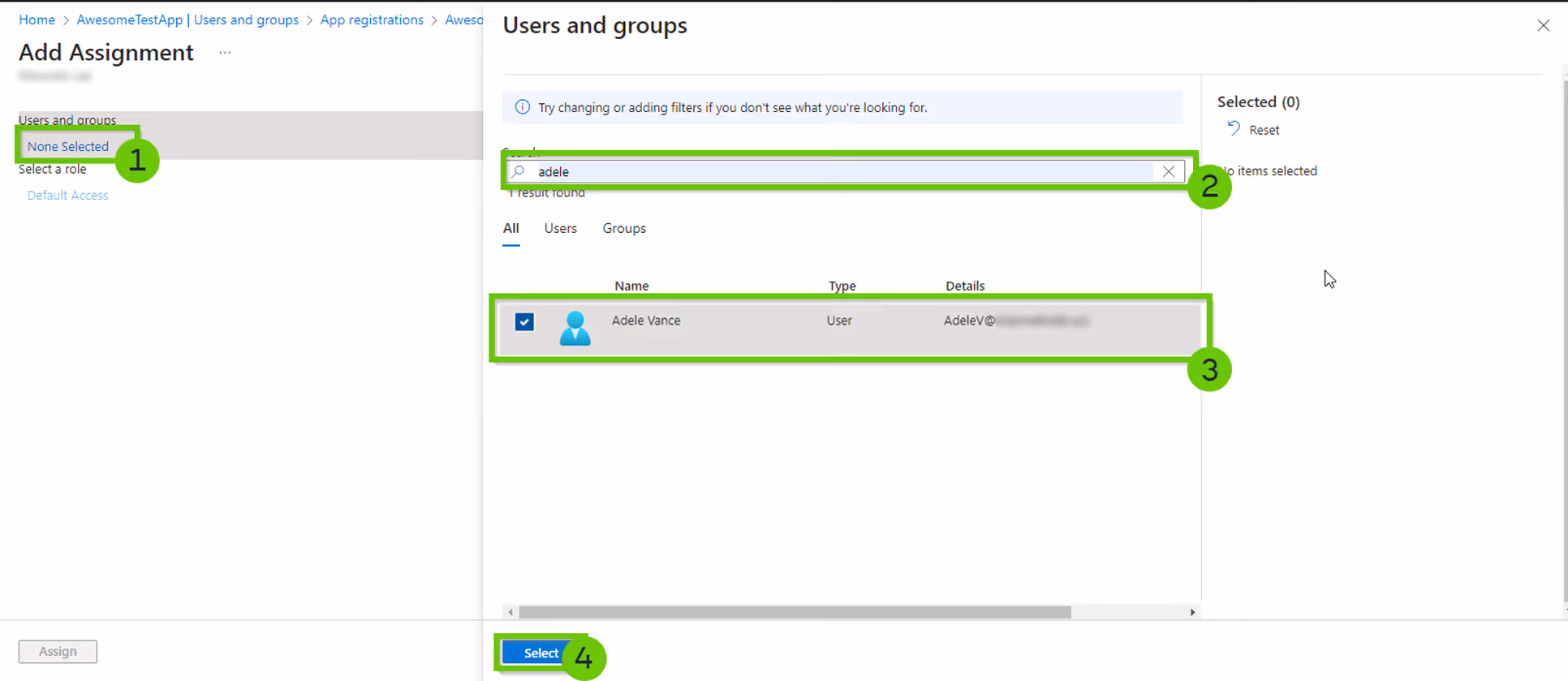Open the Default Access role link
This screenshot has width=1568, height=681.
pyautogui.click(x=67, y=195)
